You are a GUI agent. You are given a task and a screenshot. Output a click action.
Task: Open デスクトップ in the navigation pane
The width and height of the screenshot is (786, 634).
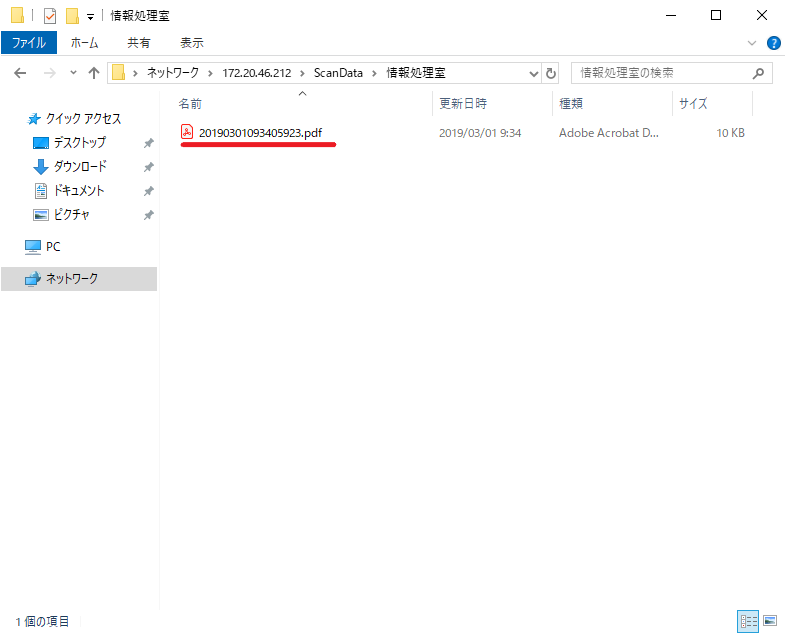(69, 143)
